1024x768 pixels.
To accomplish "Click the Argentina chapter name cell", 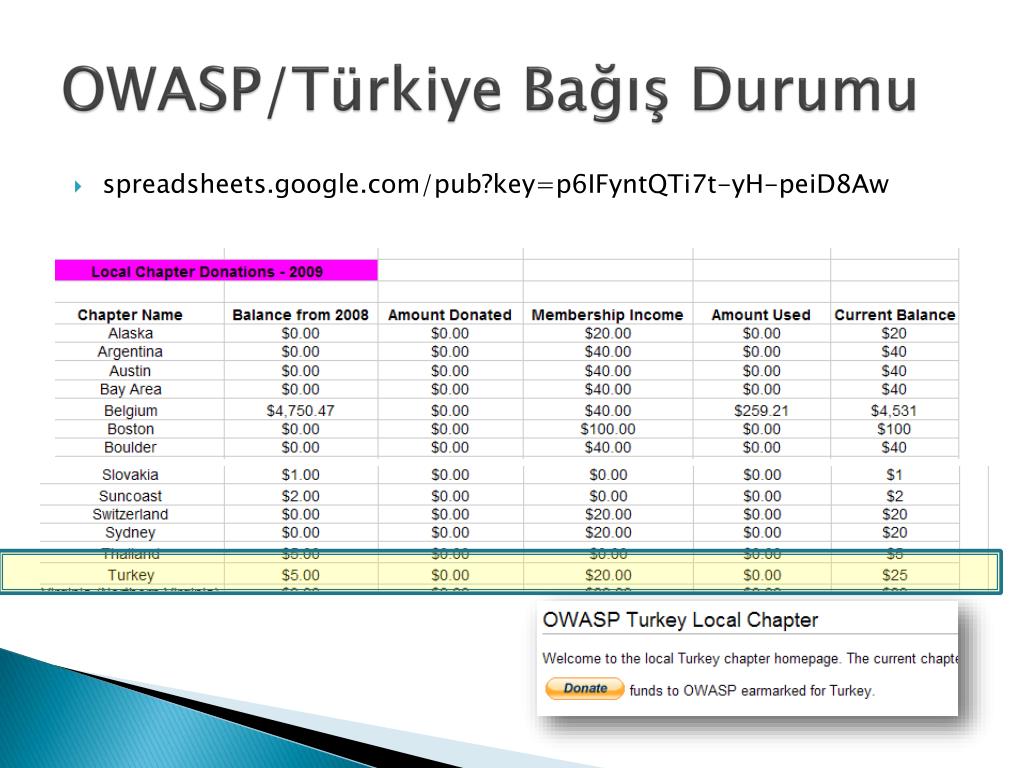I will click(x=130, y=352).
